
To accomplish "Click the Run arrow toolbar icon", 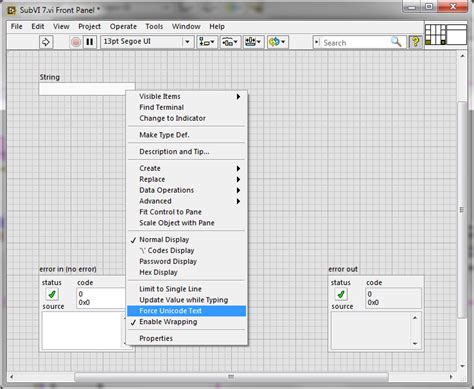I will point(46,42).
